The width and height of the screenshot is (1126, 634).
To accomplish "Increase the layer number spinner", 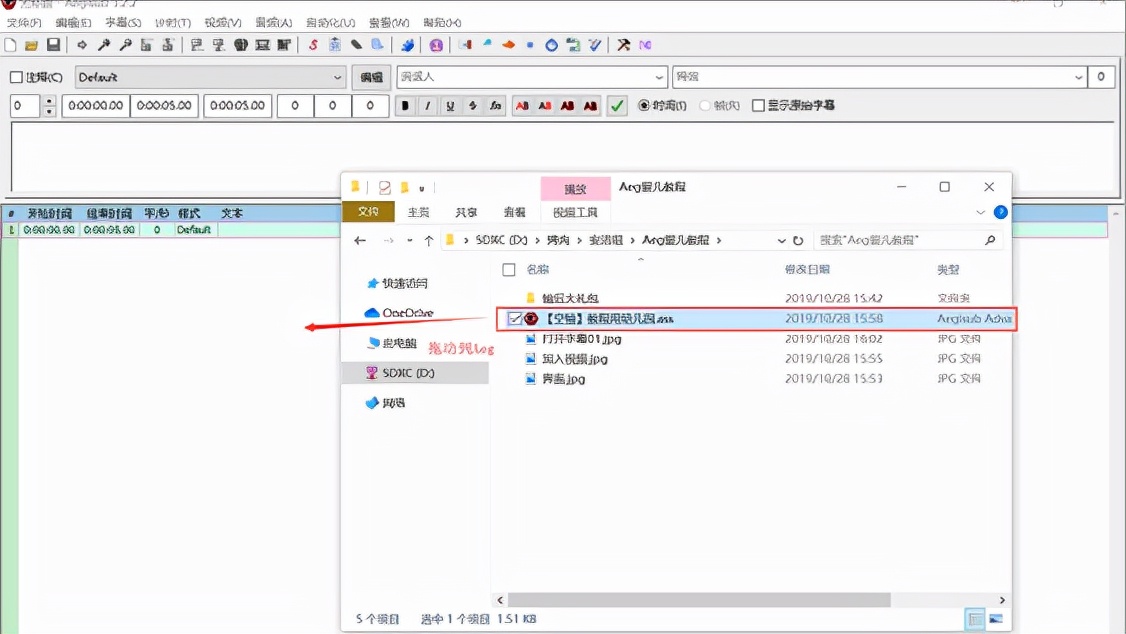I will tap(49, 101).
